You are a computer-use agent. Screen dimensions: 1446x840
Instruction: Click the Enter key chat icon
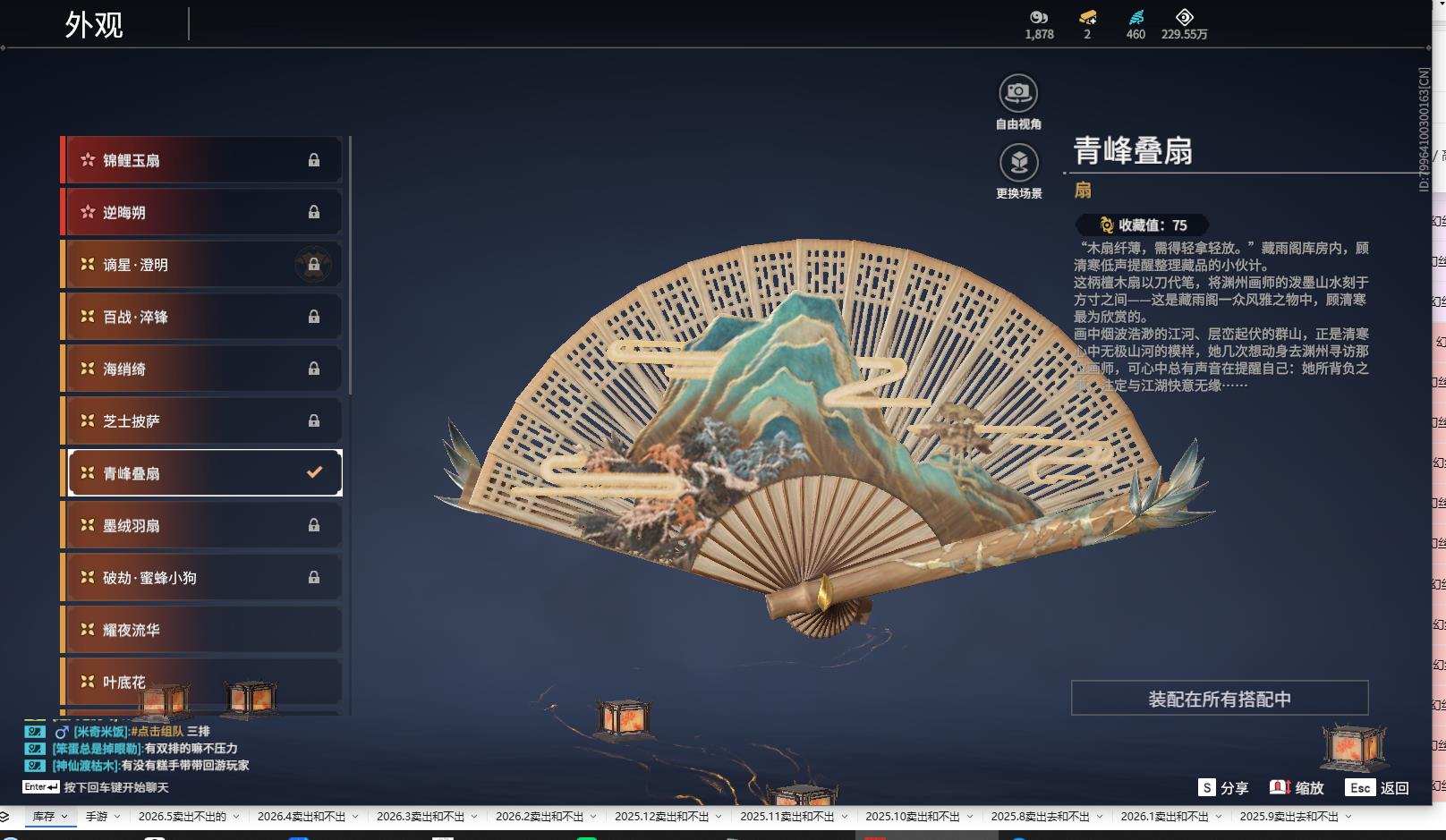tap(41, 787)
